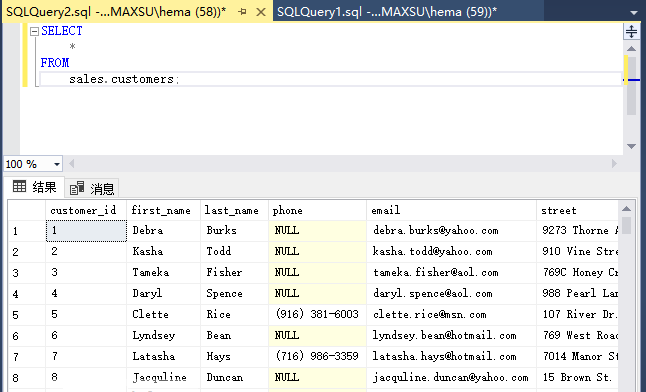Click the jacquline.duncan@yahoo.com email cell

pyautogui.click(x=452, y=378)
